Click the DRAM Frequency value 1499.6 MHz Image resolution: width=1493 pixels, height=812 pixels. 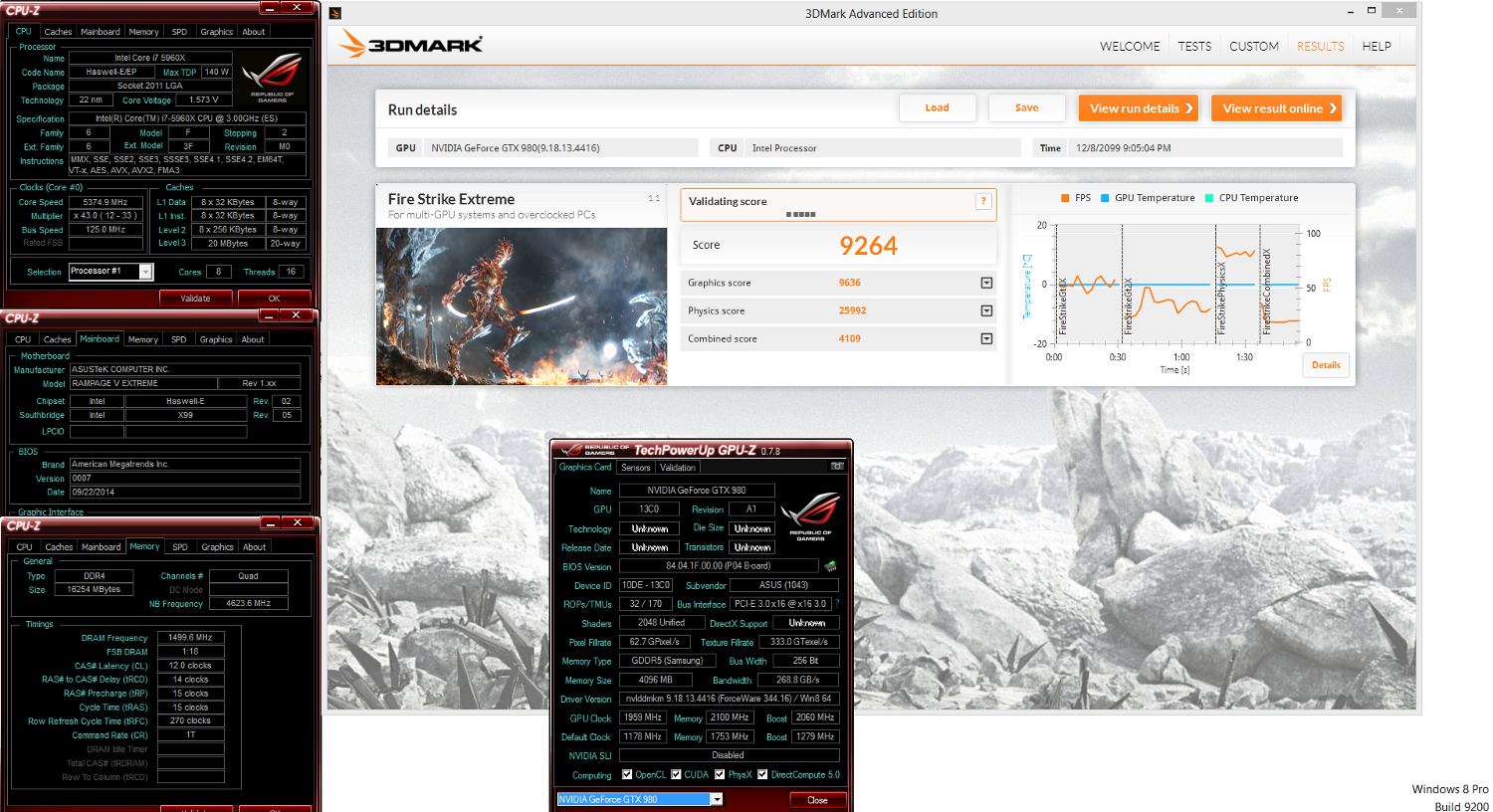coord(190,638)
